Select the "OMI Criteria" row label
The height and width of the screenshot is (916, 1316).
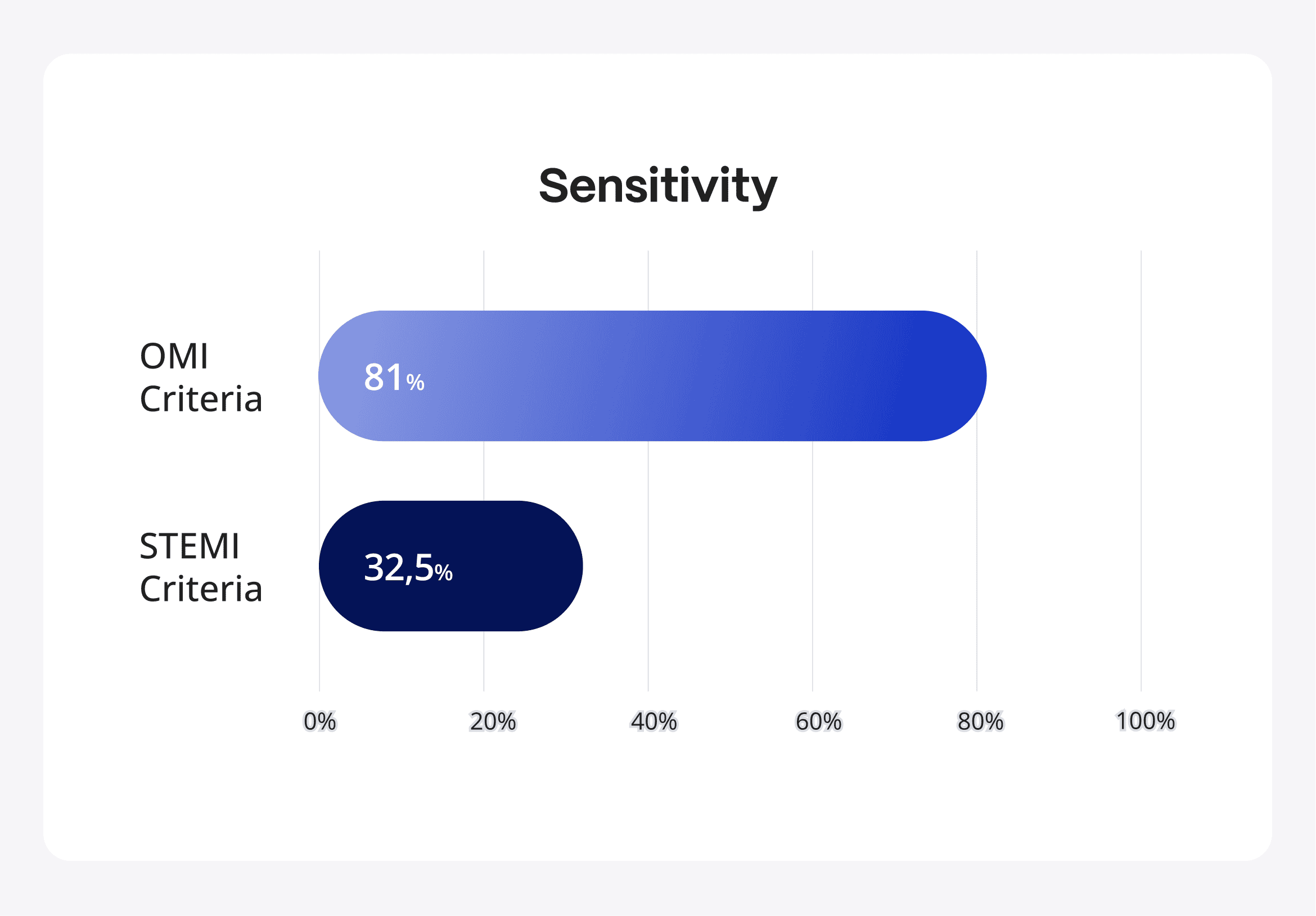[x=201, y=377]
